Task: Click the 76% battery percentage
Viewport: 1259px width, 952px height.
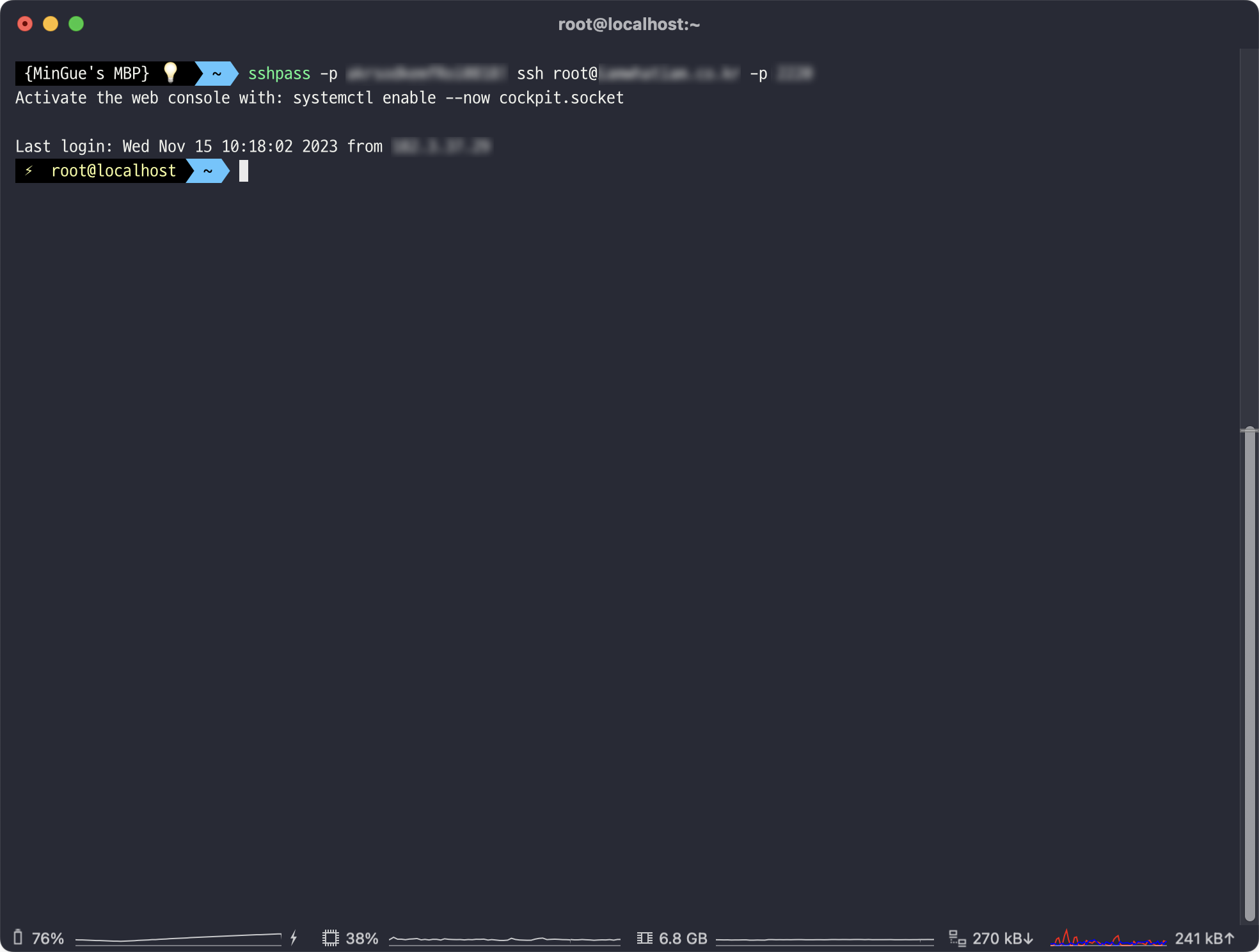Action: (48, 938)
